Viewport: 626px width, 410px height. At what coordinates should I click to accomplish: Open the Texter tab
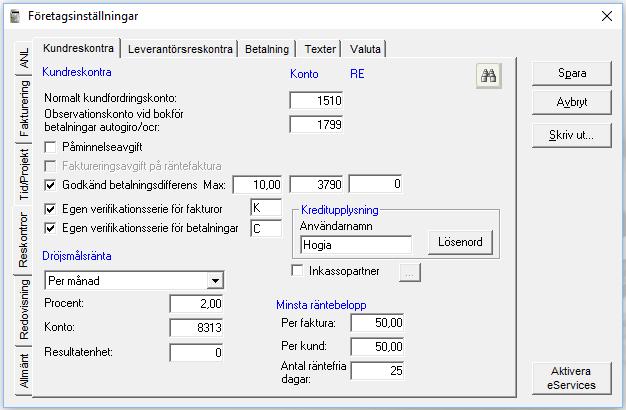(320, 49)
